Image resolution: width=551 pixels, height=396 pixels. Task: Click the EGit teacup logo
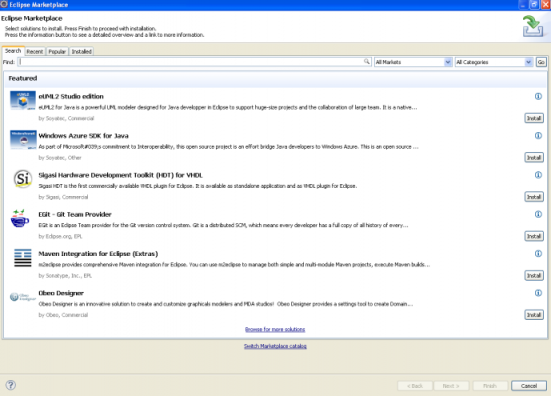tap(20, 219)
